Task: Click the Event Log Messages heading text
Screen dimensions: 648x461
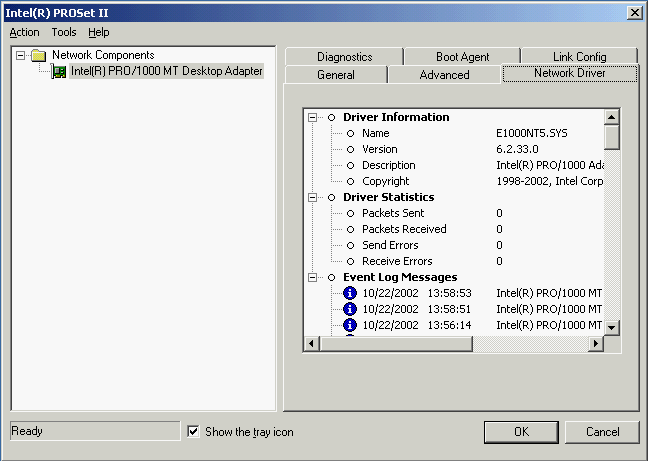Action: point(400,277)
